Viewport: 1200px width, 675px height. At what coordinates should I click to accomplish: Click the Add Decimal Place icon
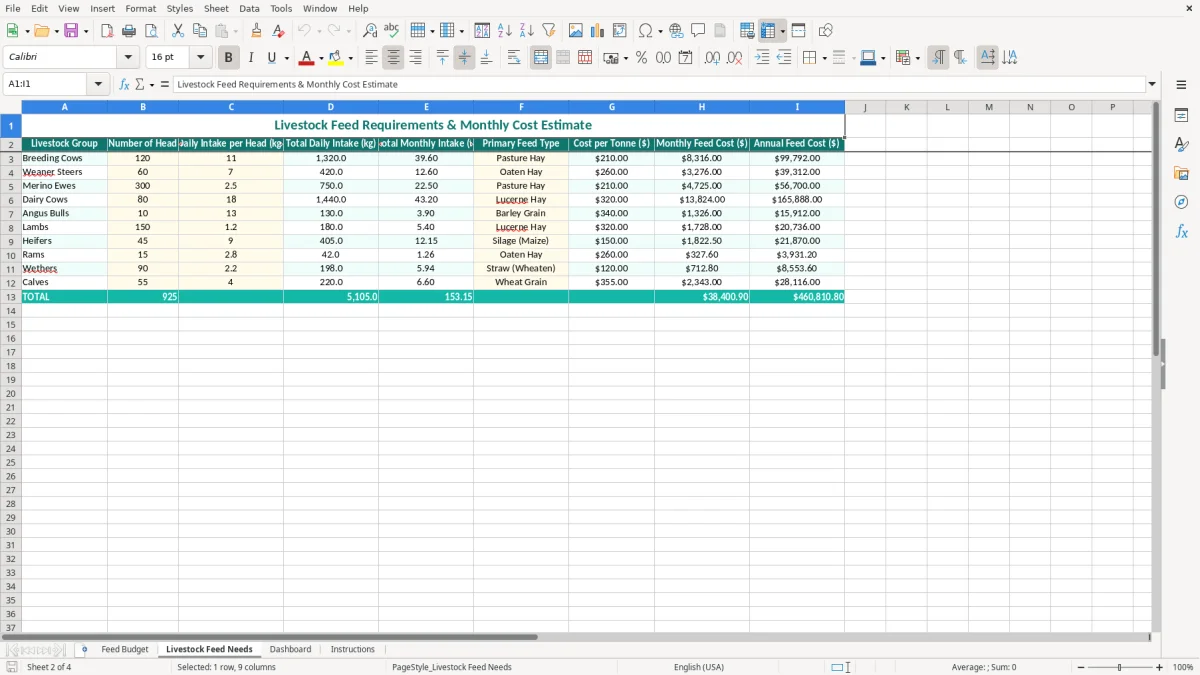tap(712, 58)
